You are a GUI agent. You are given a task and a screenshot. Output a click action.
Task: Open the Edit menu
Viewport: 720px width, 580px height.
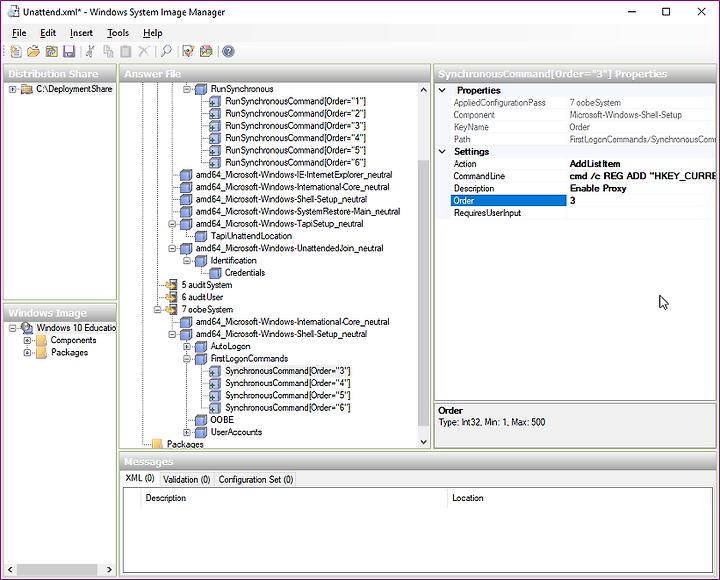[x=48, y=33]
